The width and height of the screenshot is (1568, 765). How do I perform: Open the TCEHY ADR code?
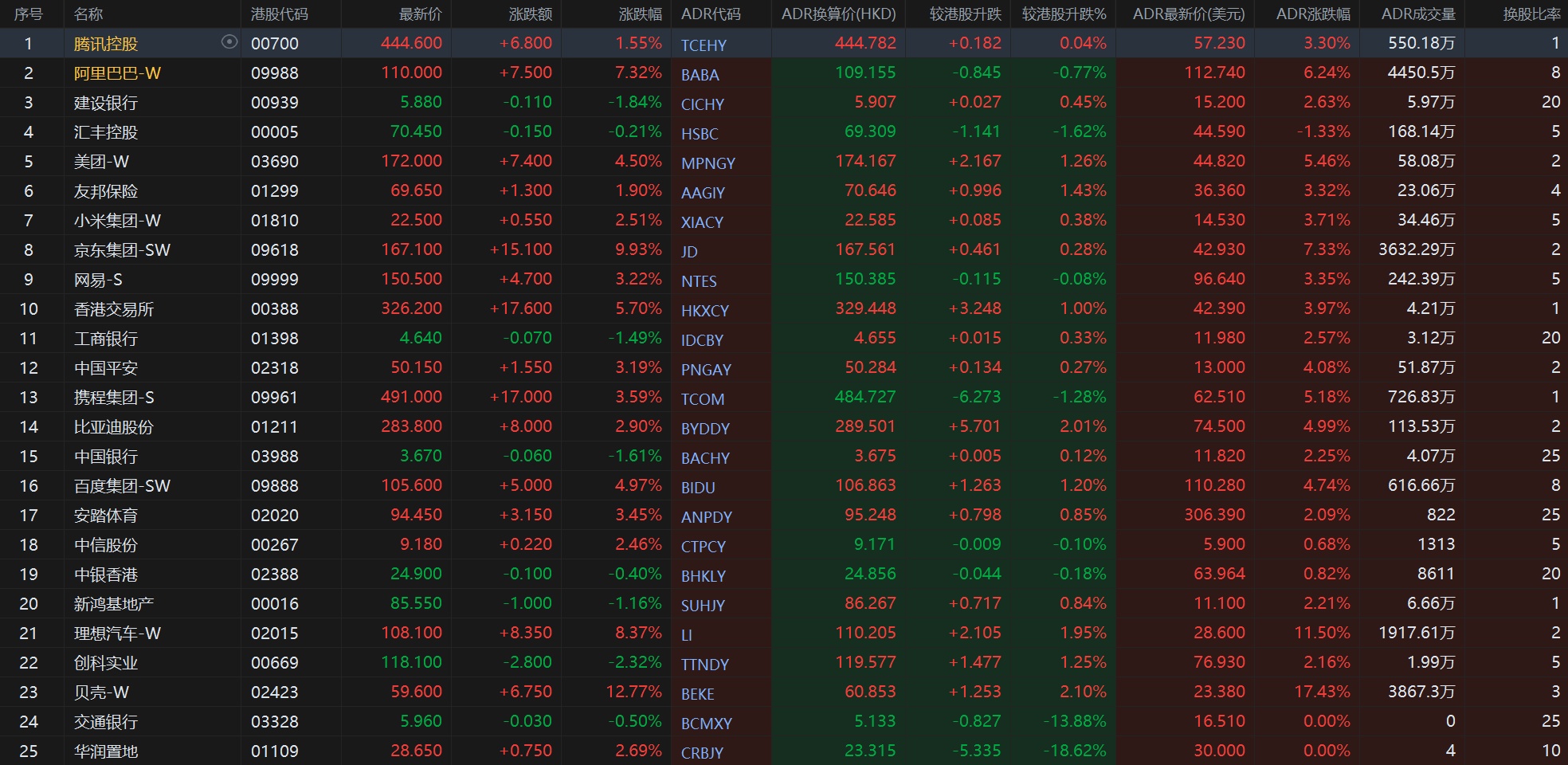click(704, 45)
